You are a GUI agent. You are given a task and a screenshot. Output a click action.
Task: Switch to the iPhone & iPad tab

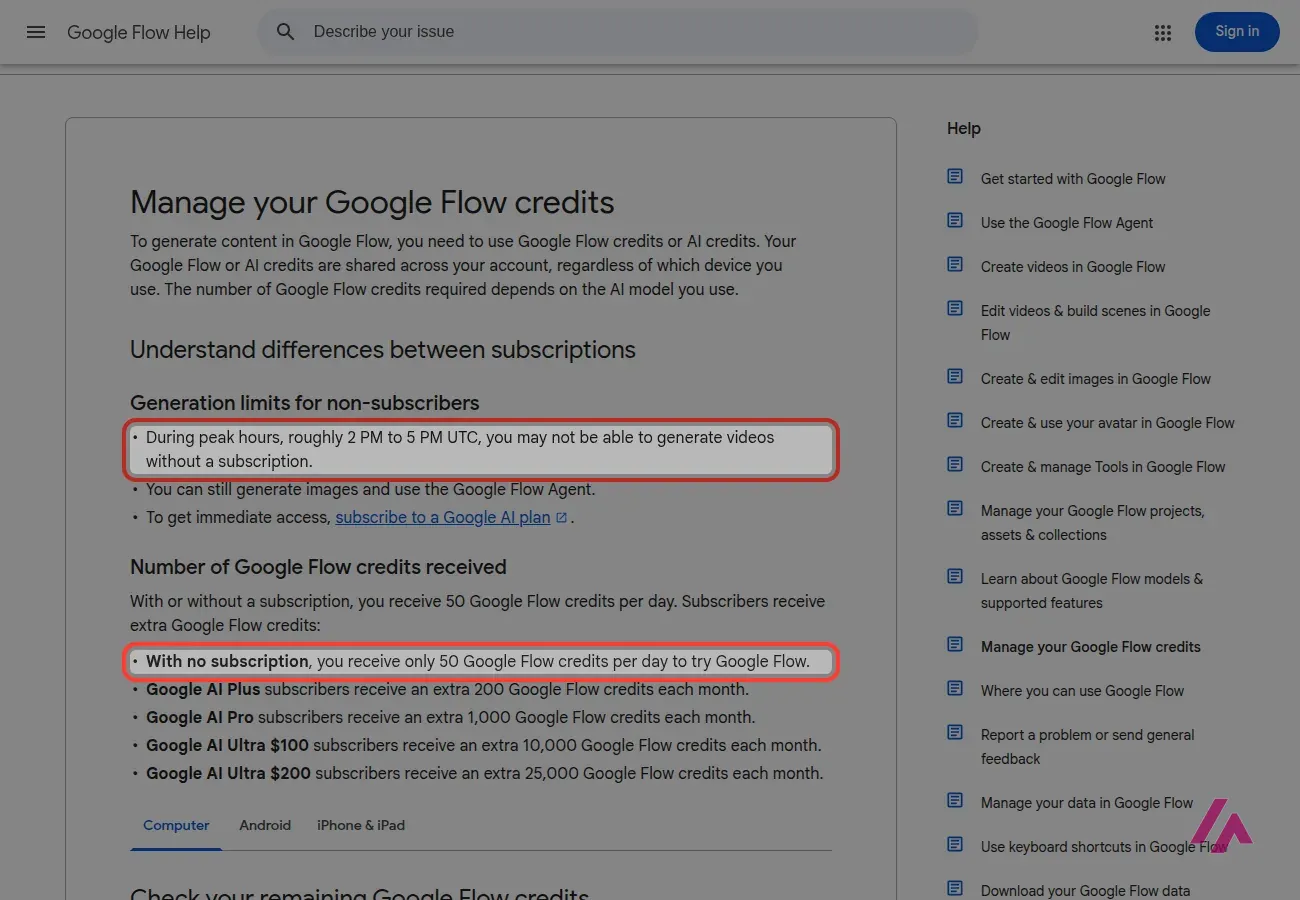point(361,826)
